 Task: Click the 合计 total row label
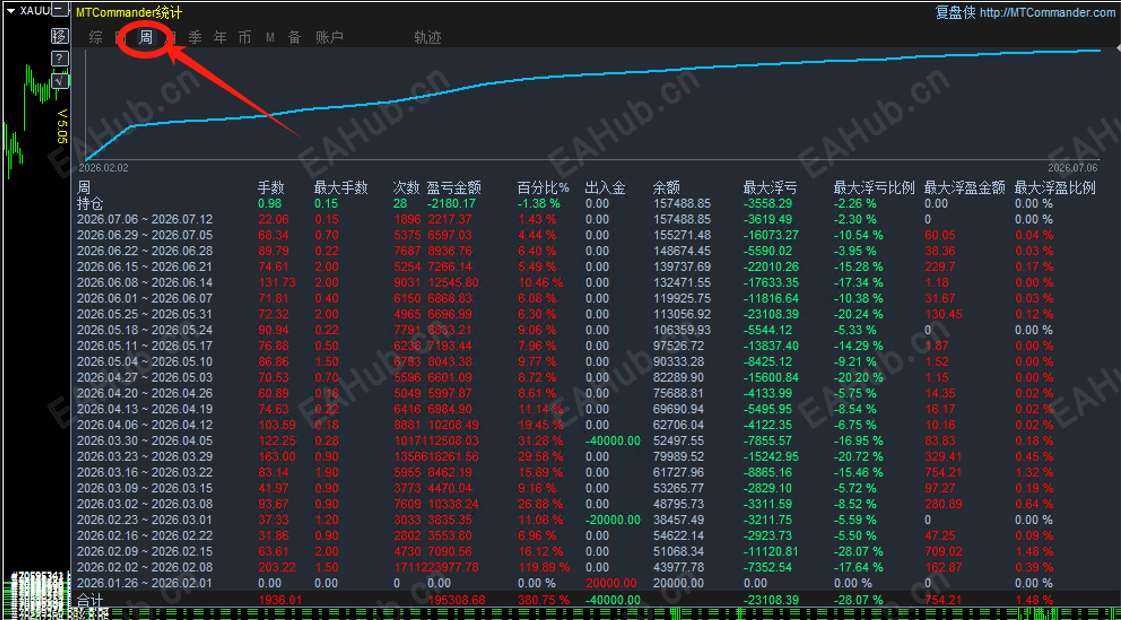pos(89,600)
